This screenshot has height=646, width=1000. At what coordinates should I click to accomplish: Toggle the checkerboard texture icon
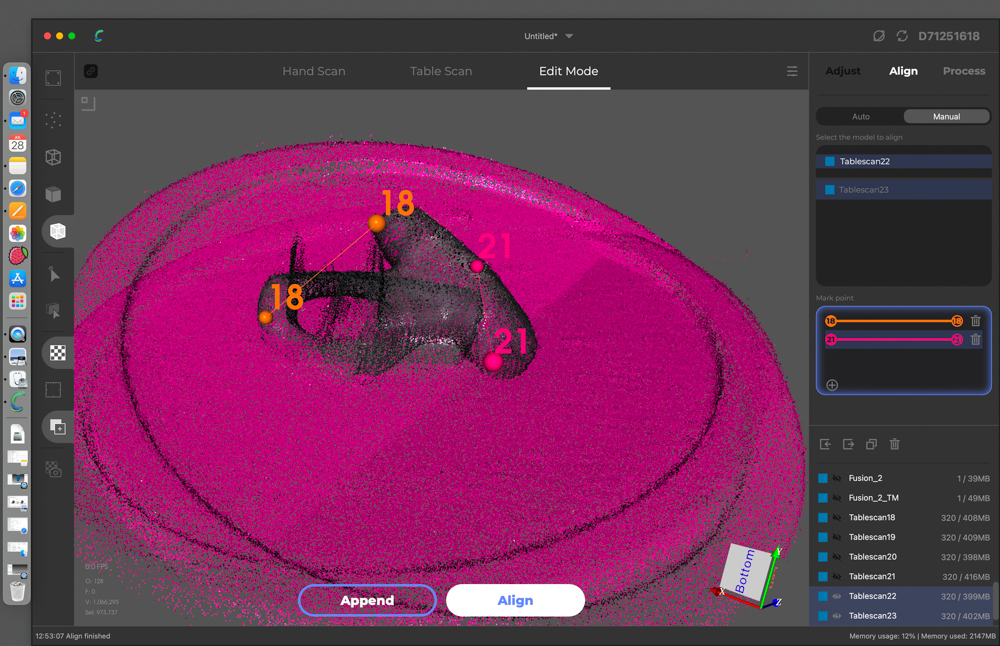coord(58,353)
